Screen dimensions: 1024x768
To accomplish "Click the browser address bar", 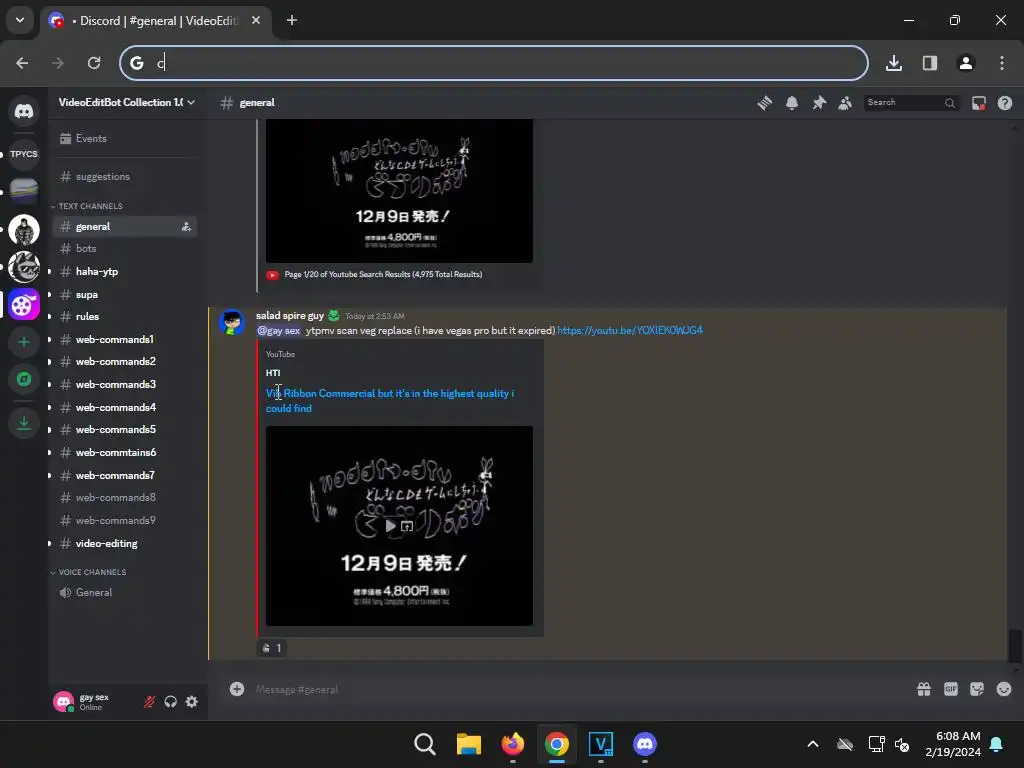I will coord(494,63).
